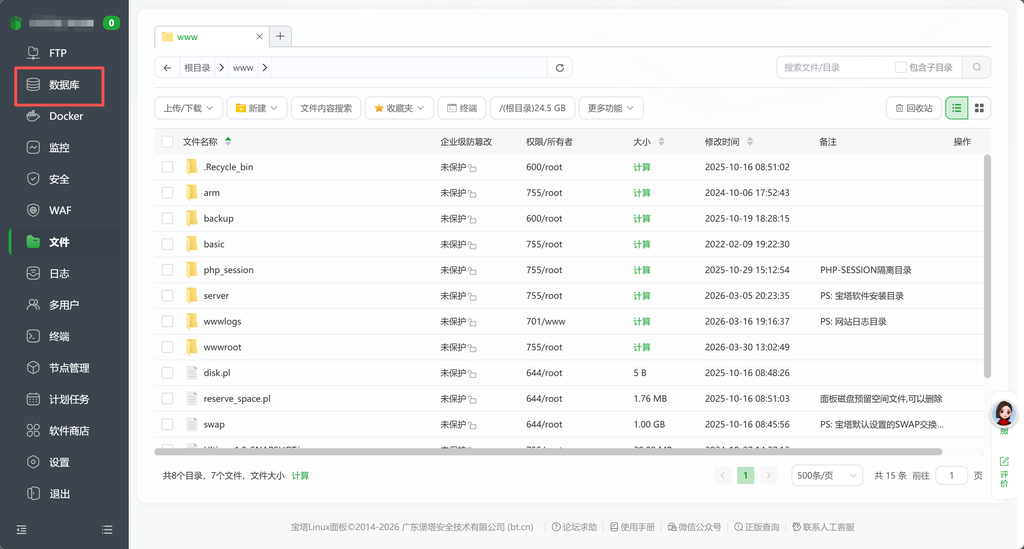
Task: Click the refresh directory icon
Action: (560, 68)
